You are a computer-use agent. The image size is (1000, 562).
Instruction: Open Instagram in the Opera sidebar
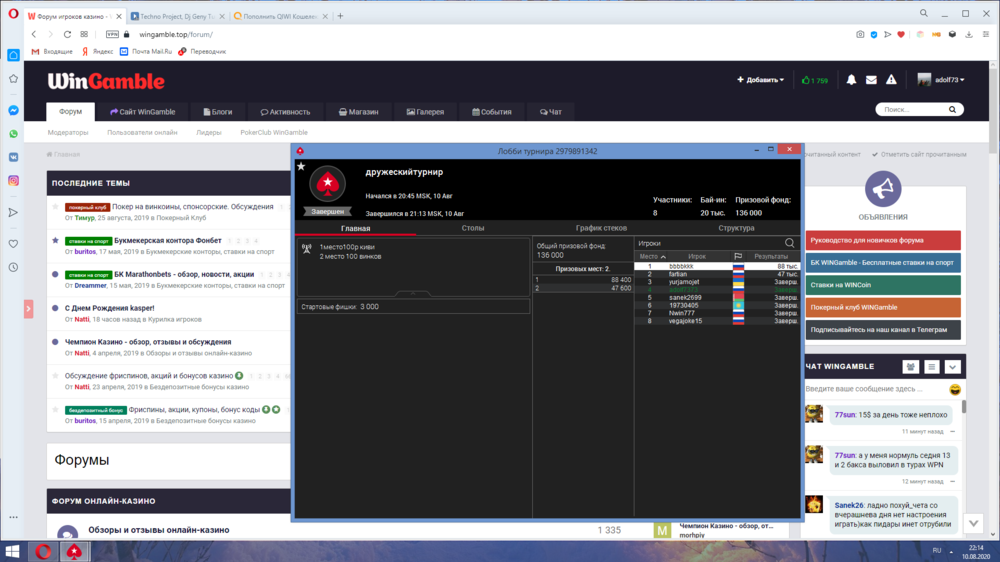click(x=14, y=181)
